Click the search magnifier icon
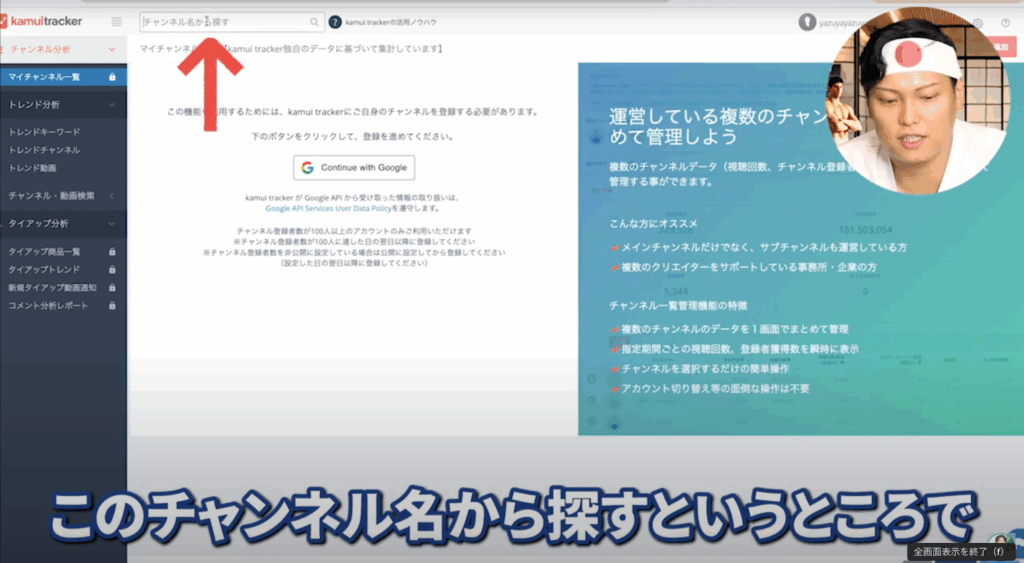Viewport: 1024px width, 563px height. (314, 21)
